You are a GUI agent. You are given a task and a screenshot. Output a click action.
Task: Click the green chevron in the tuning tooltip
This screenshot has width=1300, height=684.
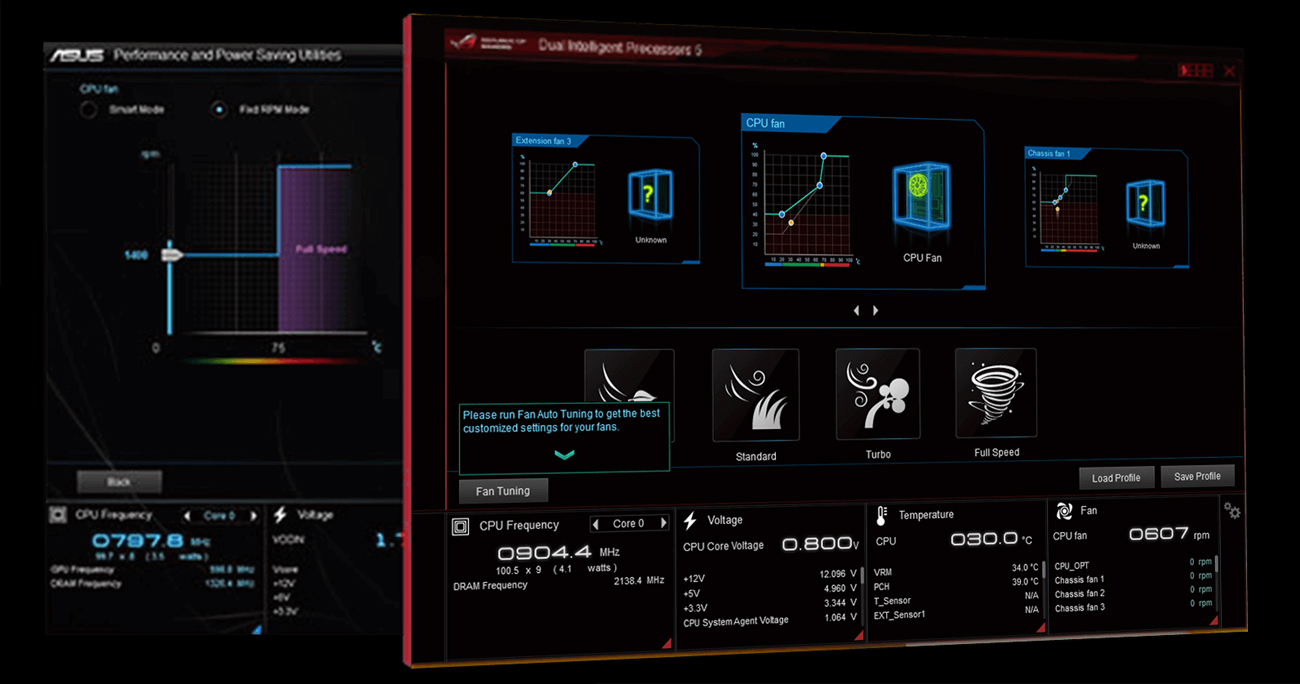pos(564,452)
